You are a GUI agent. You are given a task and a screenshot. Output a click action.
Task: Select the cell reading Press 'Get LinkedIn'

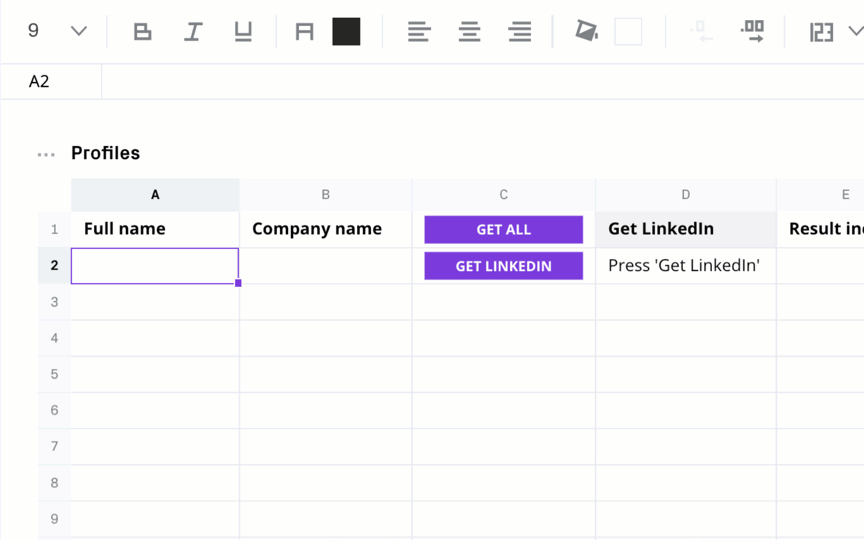[x=686, y=266]
